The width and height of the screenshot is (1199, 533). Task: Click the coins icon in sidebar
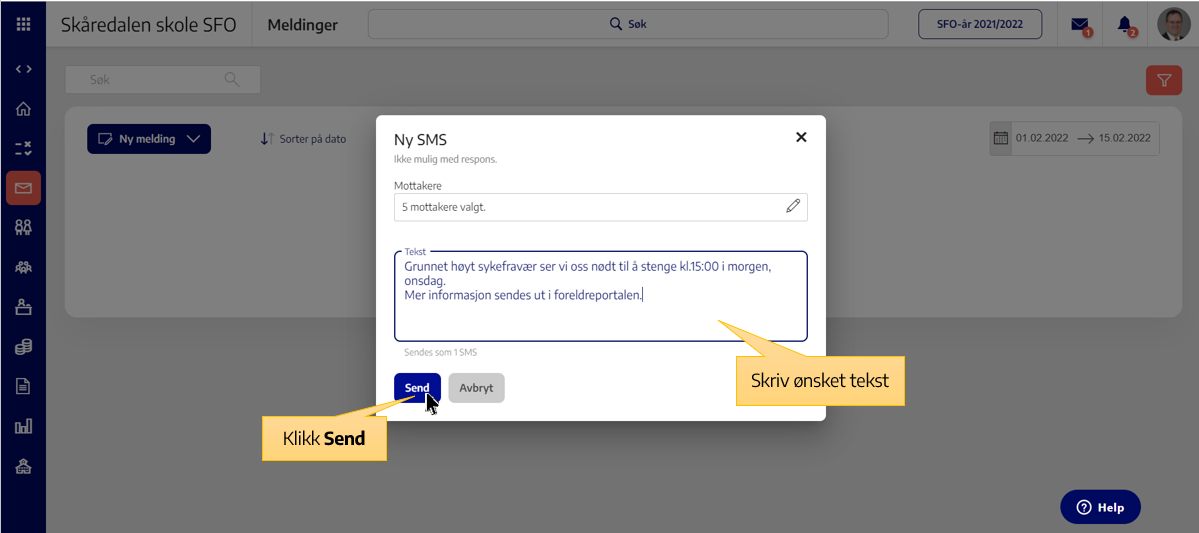point(23,347)
